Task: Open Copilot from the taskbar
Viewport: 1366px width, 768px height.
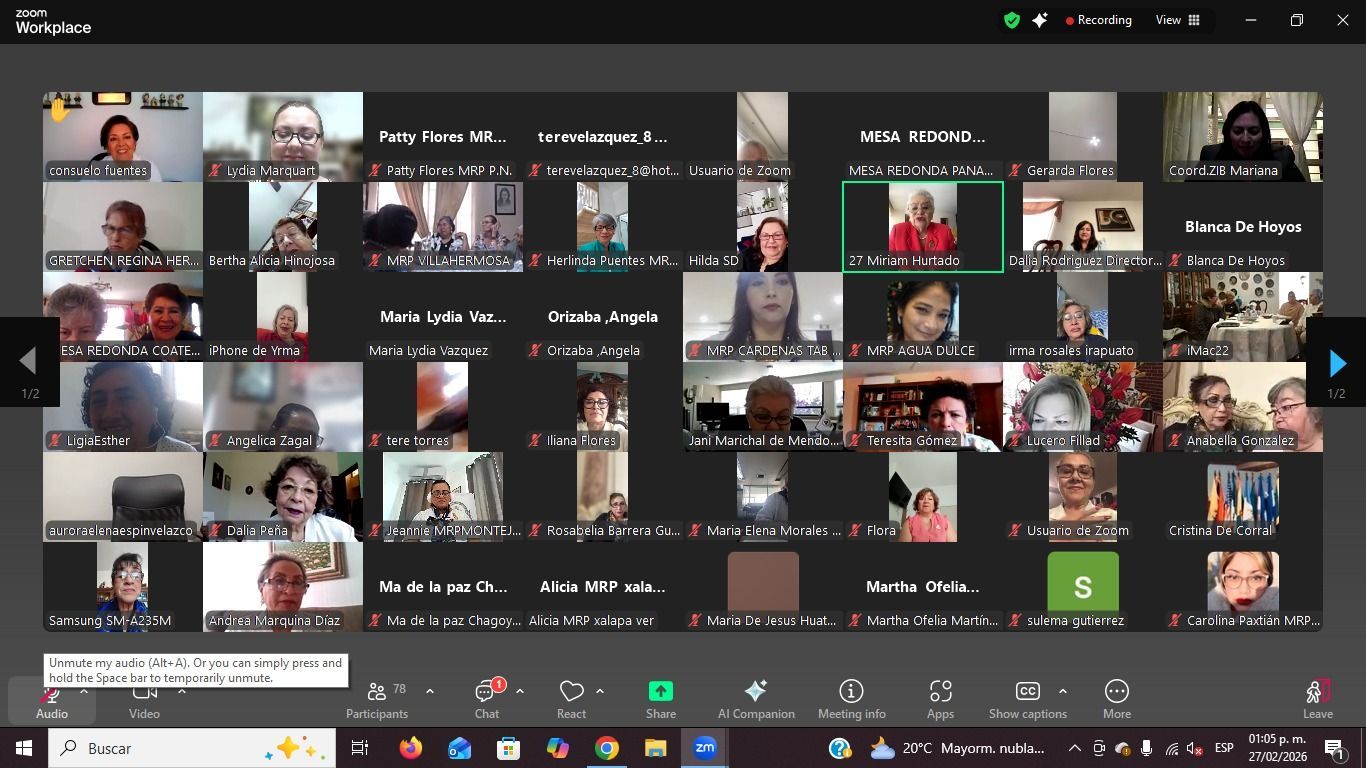Action: (x=557, y=748)
